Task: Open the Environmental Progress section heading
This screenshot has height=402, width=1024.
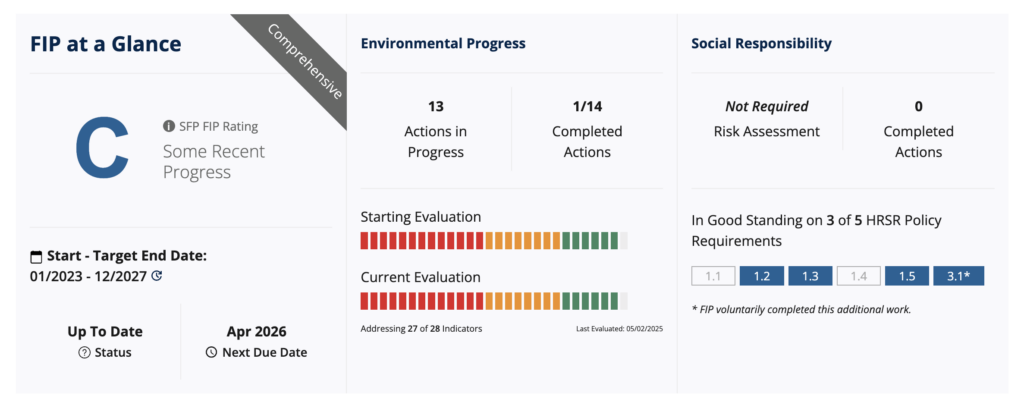Action: point(442,44)
